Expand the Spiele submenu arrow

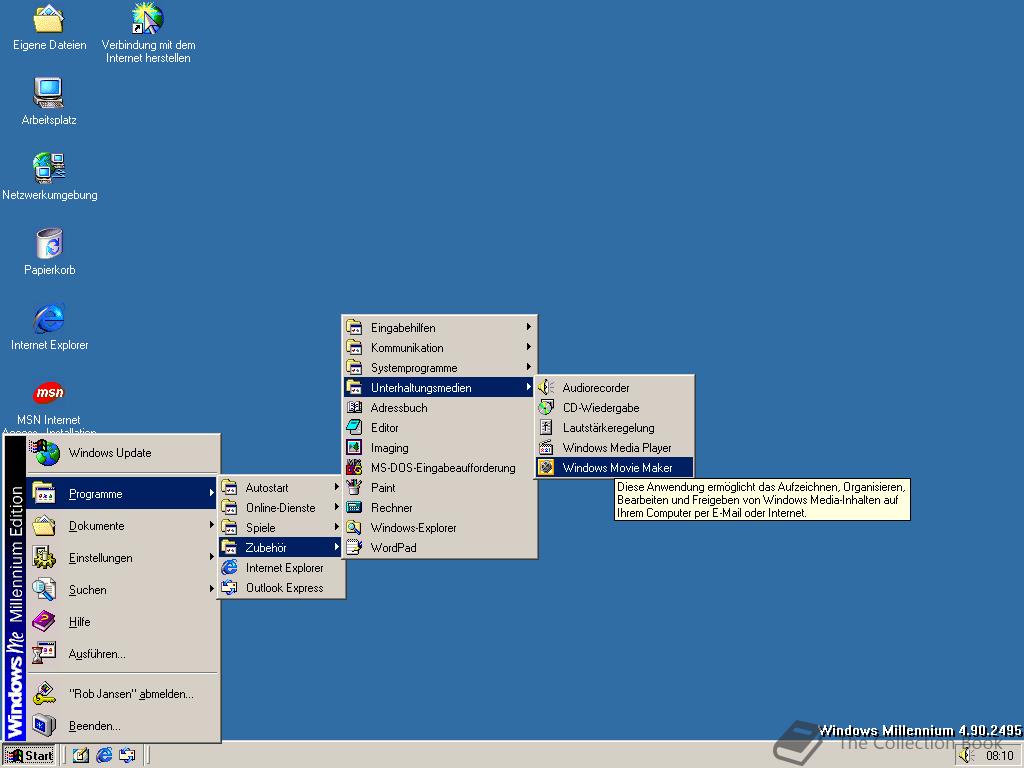[337, 527]
